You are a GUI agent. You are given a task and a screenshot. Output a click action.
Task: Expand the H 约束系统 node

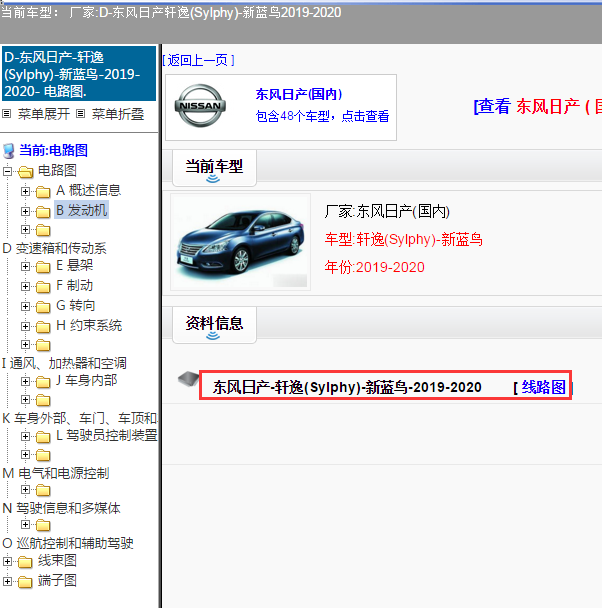click(x=25, y=326)
